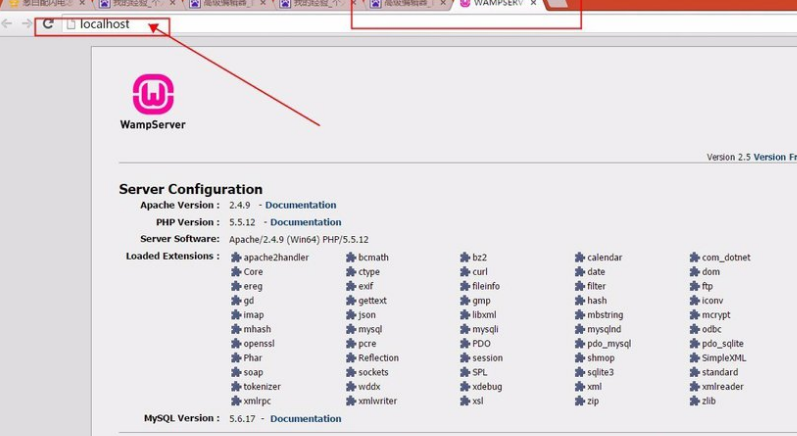Click the Phar extension text
This screenshot has width=797, height=436.
point(253,358)
